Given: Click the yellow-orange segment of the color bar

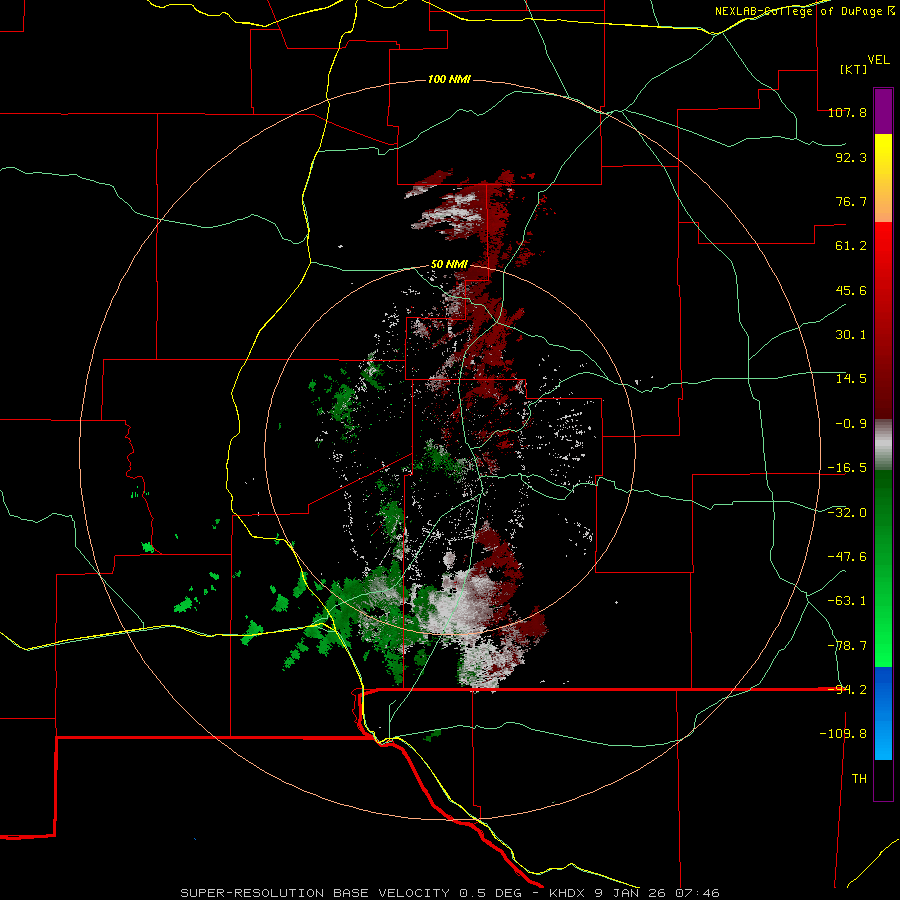Looking at the screenshot, I should coord(883,178).
